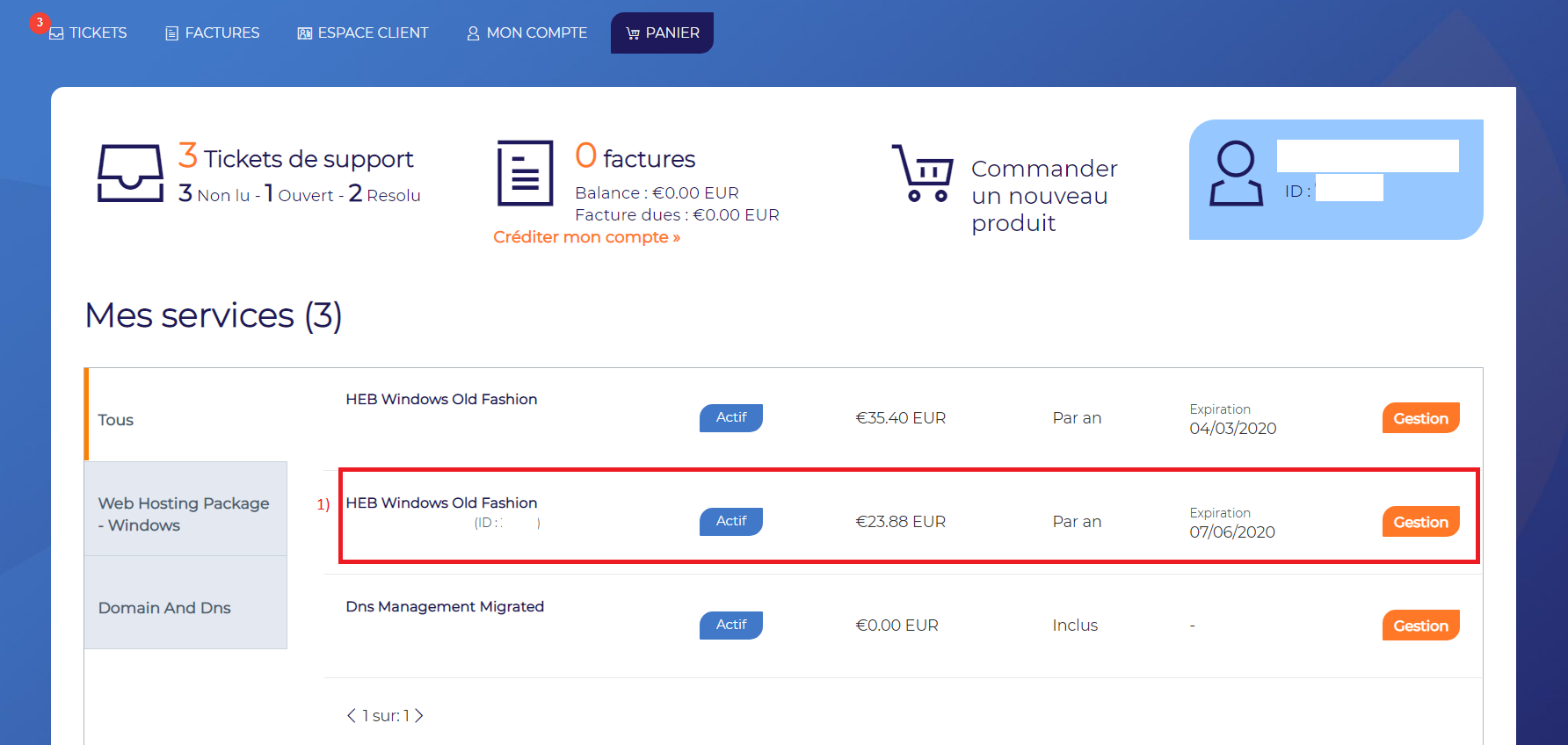Go to next services page arrow
This screenshot has height=745, width=1568.
(419, 715)
